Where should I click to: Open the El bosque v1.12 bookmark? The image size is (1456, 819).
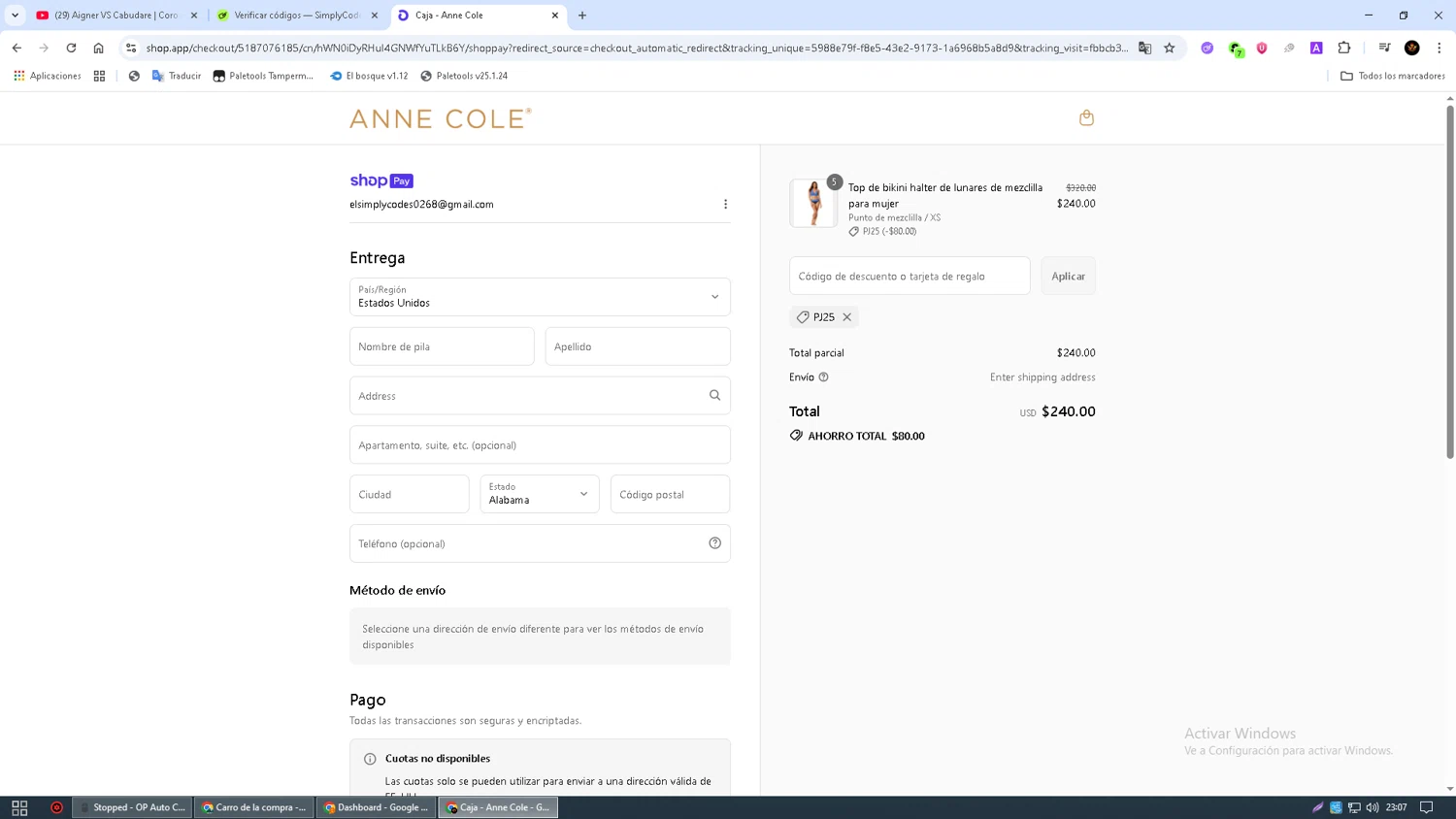(369, 76)
